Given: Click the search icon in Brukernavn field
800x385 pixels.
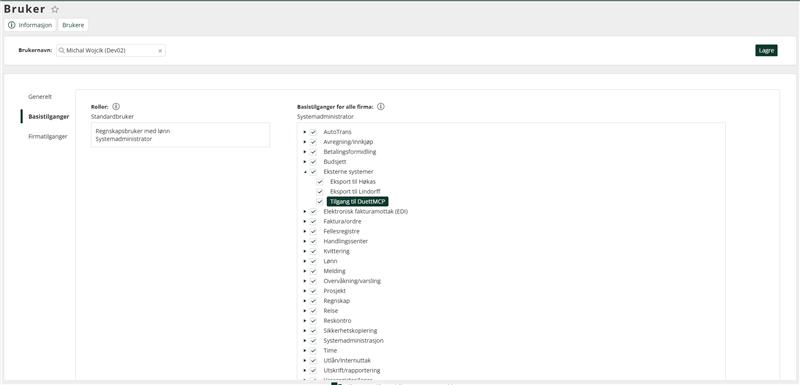Looking at the screenshot, I should click(x=62, y=50).
